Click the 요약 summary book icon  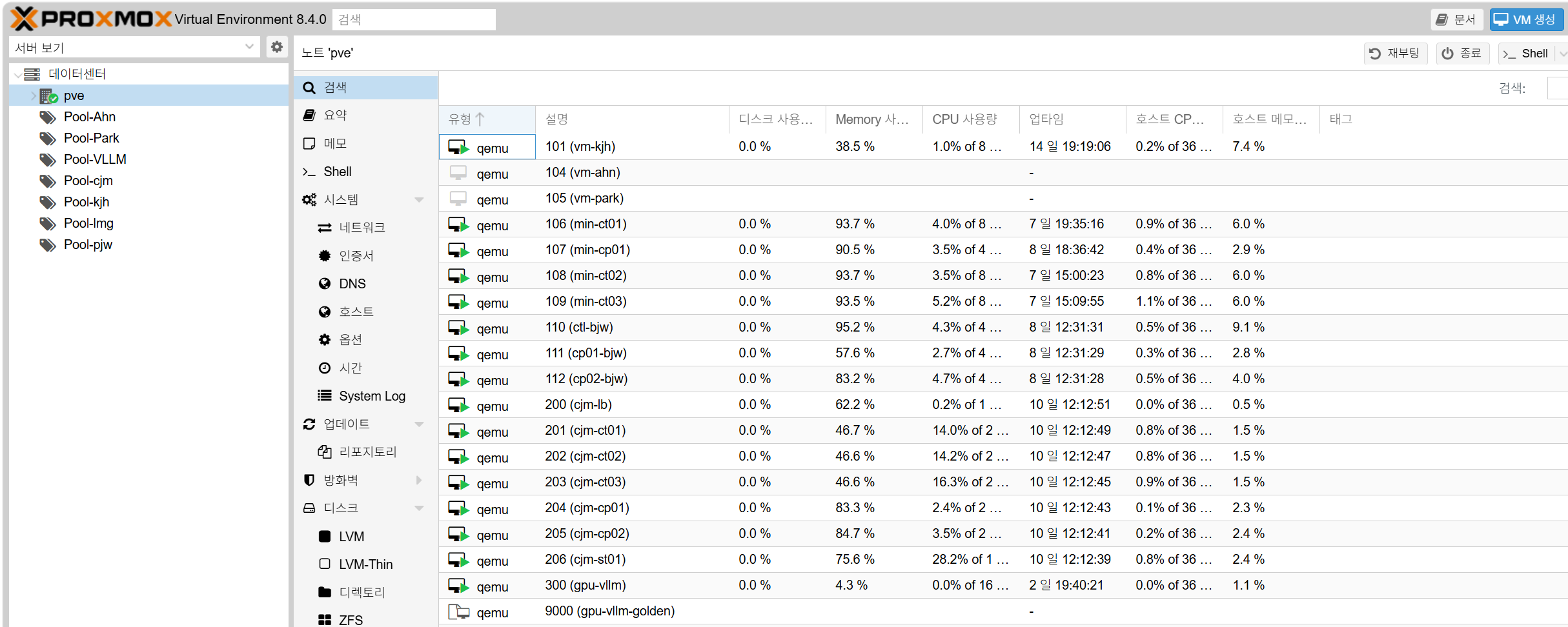[x=309, y=115]
